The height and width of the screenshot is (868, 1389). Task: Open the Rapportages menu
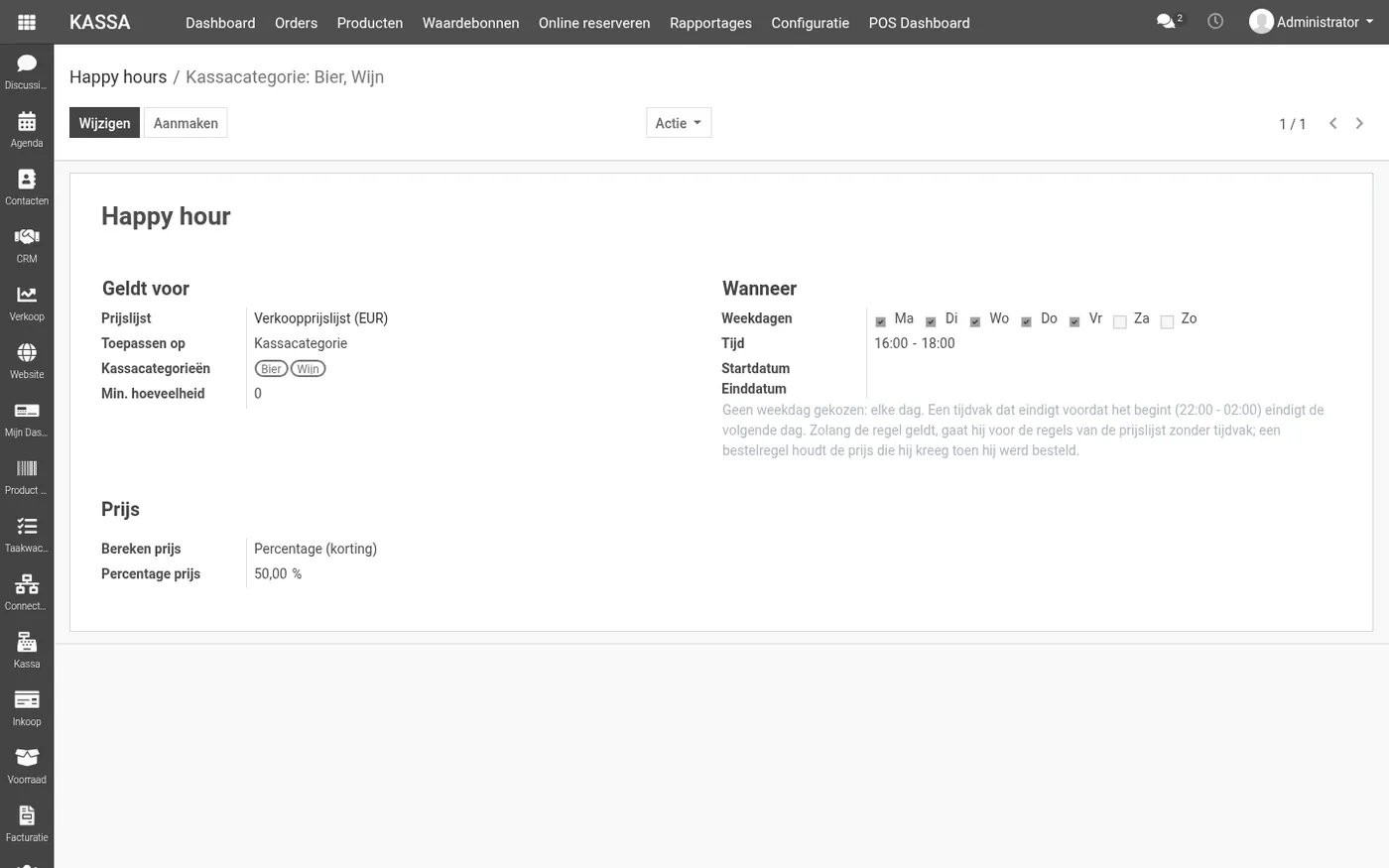coord(710,23)
